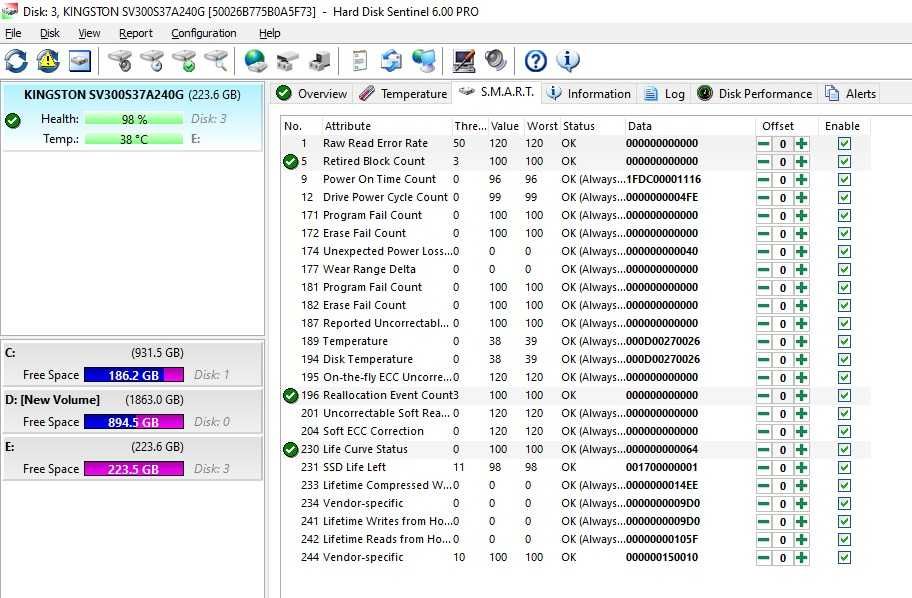Toggle Enable checkbox for Disk Temperature row
The height and width of the screenshot is (598, 912).
pyautogui.click(x=845, y=359)
